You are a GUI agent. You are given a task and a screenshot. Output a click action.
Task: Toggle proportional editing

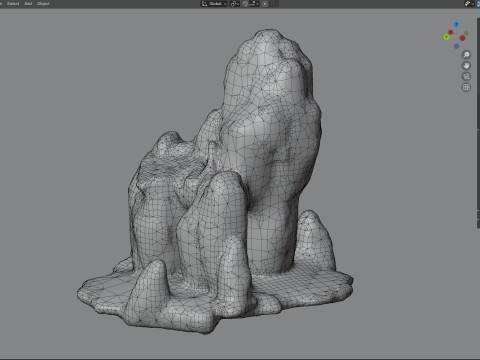point(265,4)
